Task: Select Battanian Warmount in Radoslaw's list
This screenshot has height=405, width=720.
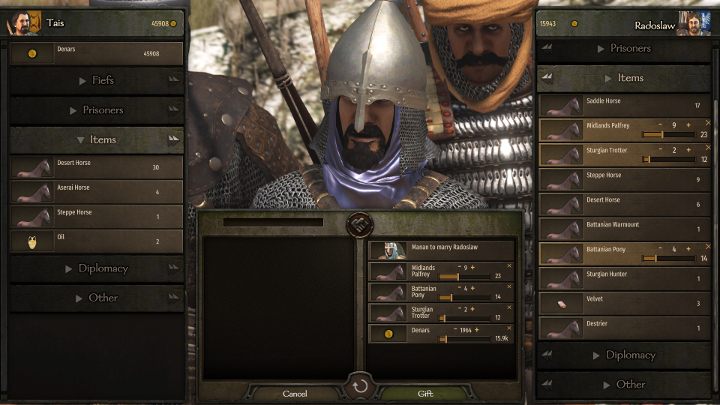Action: 624,230
